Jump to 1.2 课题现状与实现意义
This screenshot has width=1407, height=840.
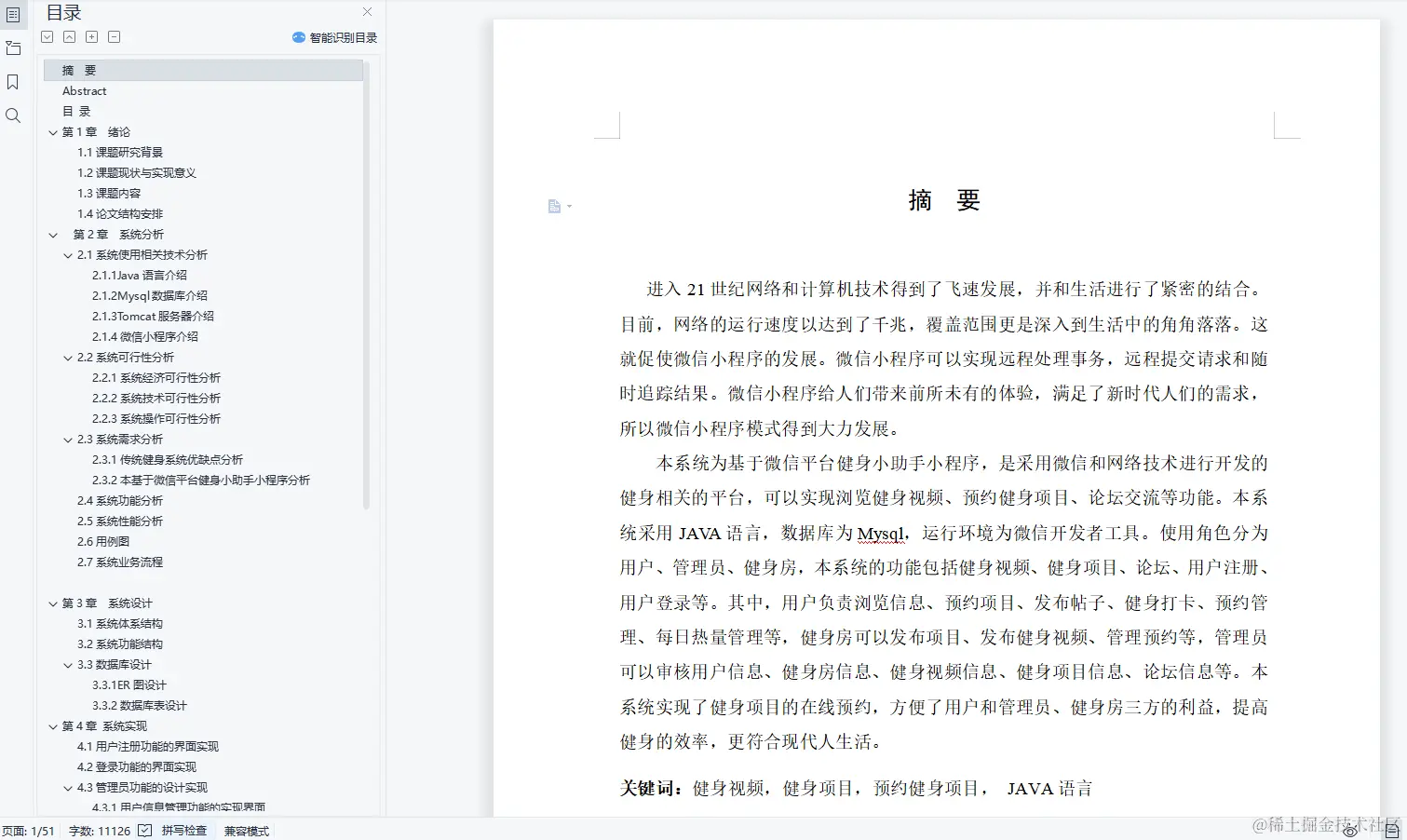[137, 173]
